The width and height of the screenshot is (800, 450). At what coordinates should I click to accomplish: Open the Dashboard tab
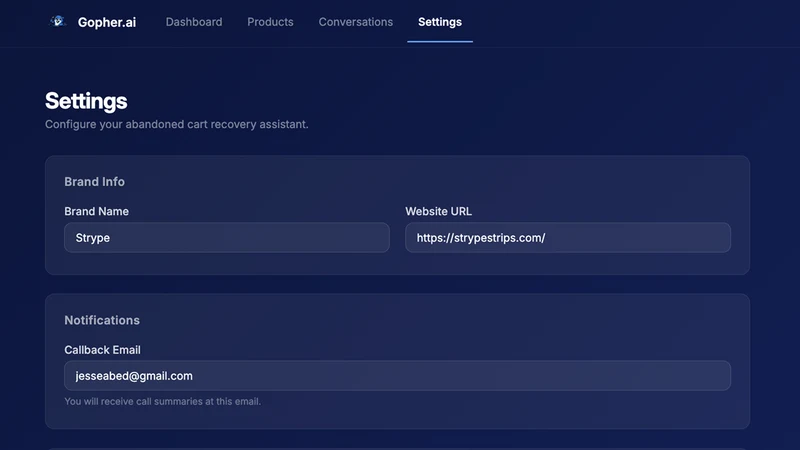pyautogui.click(x=194, y=22)
